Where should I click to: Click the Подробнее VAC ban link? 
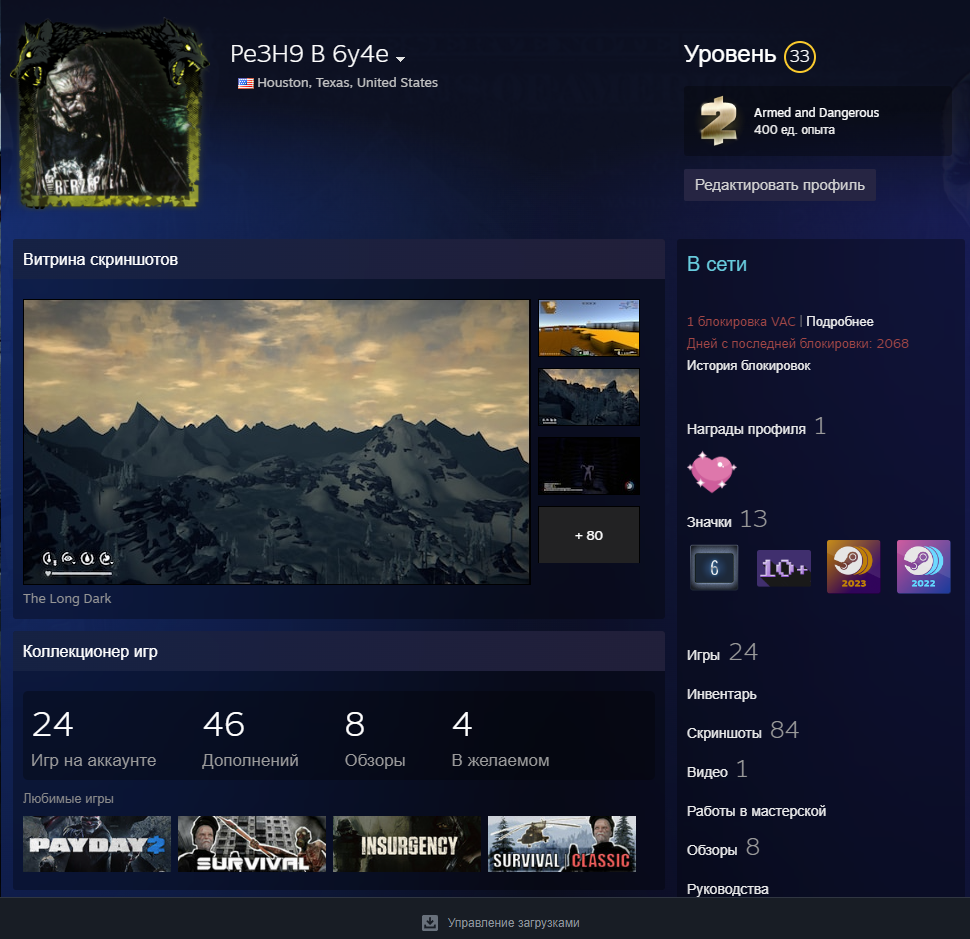click(839, 322)
